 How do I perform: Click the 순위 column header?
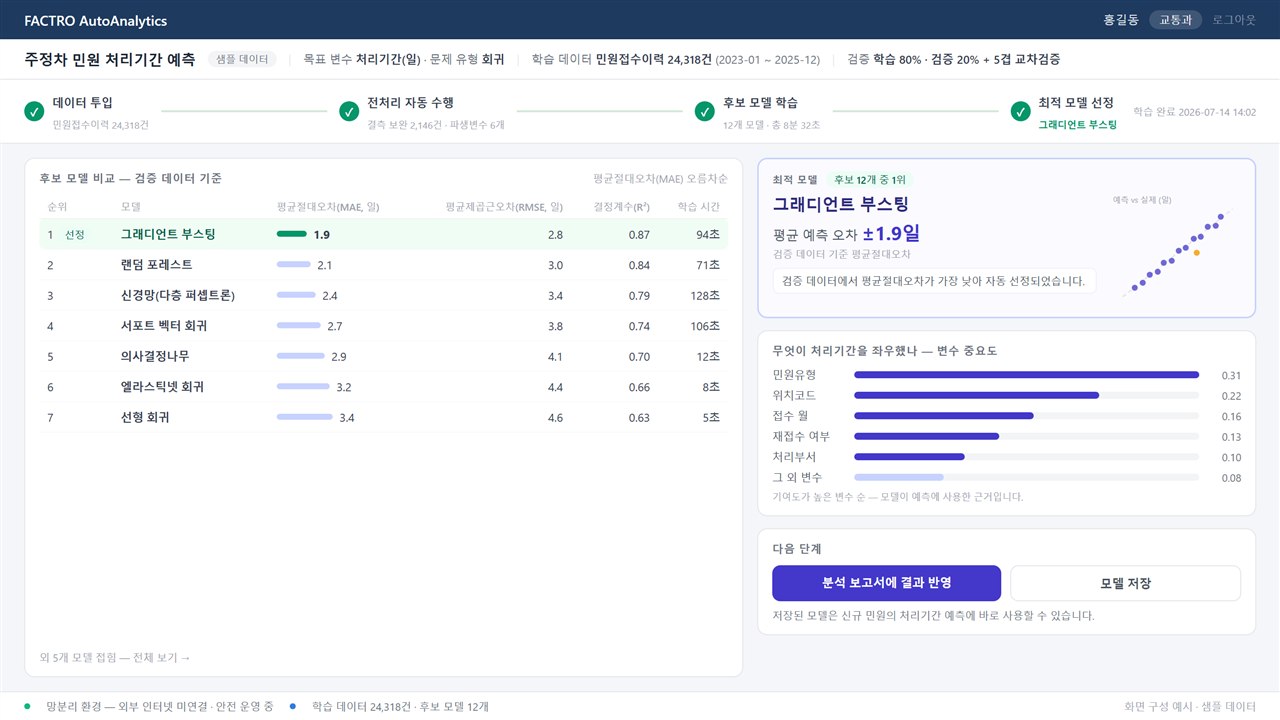(58, 206)
